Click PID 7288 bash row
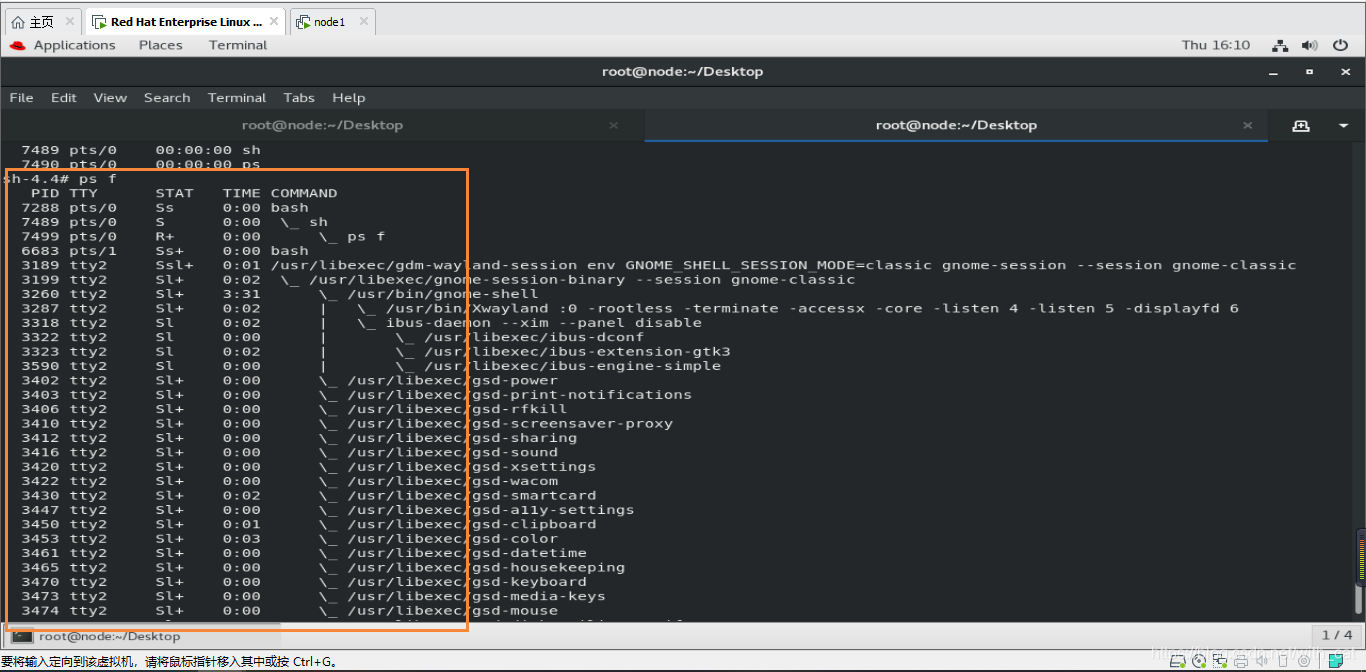Viewport: 1366px width, 672px height. point(165,208)
